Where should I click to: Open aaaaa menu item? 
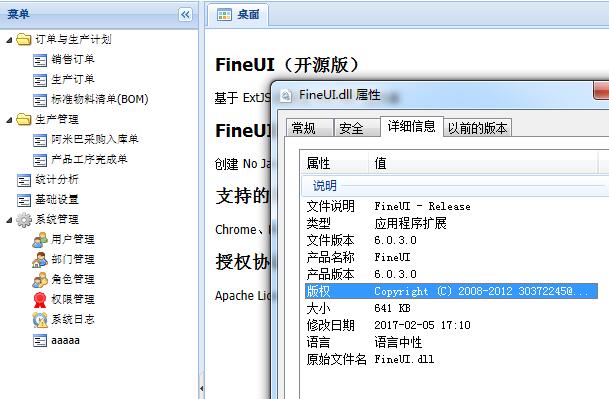[65, 341]
